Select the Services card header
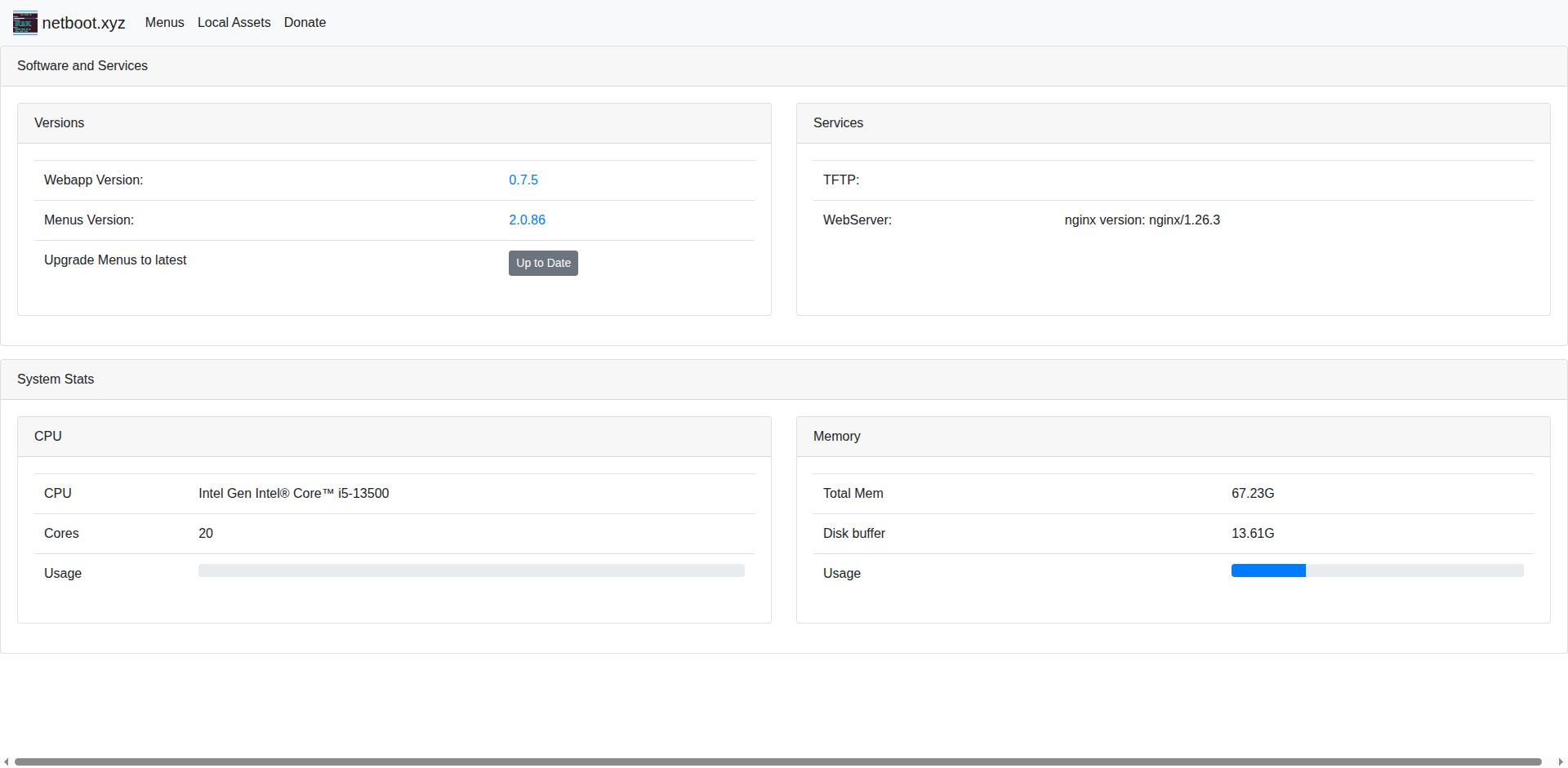 (1174, 123)
